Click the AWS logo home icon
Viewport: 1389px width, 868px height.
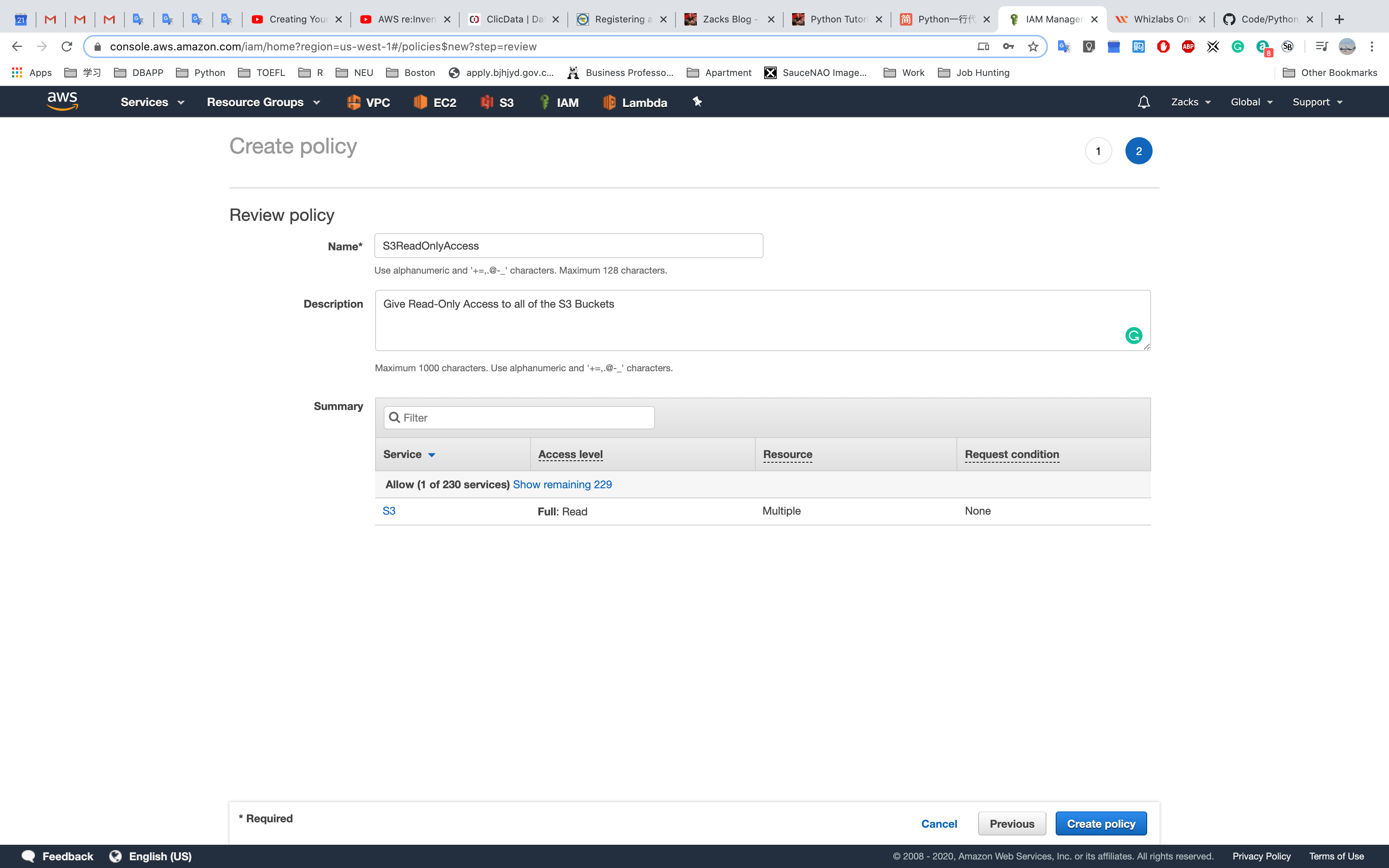(x=62, y=101)
